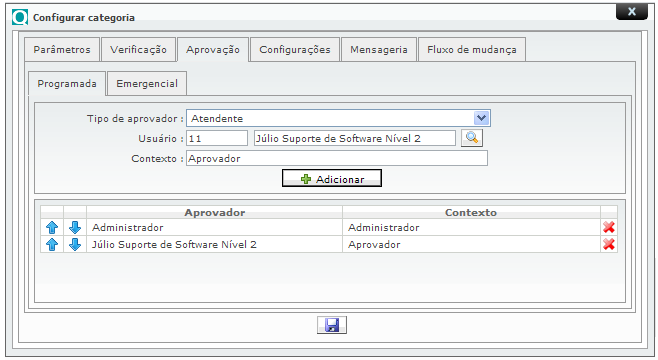The height and width of the screenshot is (360, 658).
Task: Click the Contexto column header
Action: click(471, 212)
